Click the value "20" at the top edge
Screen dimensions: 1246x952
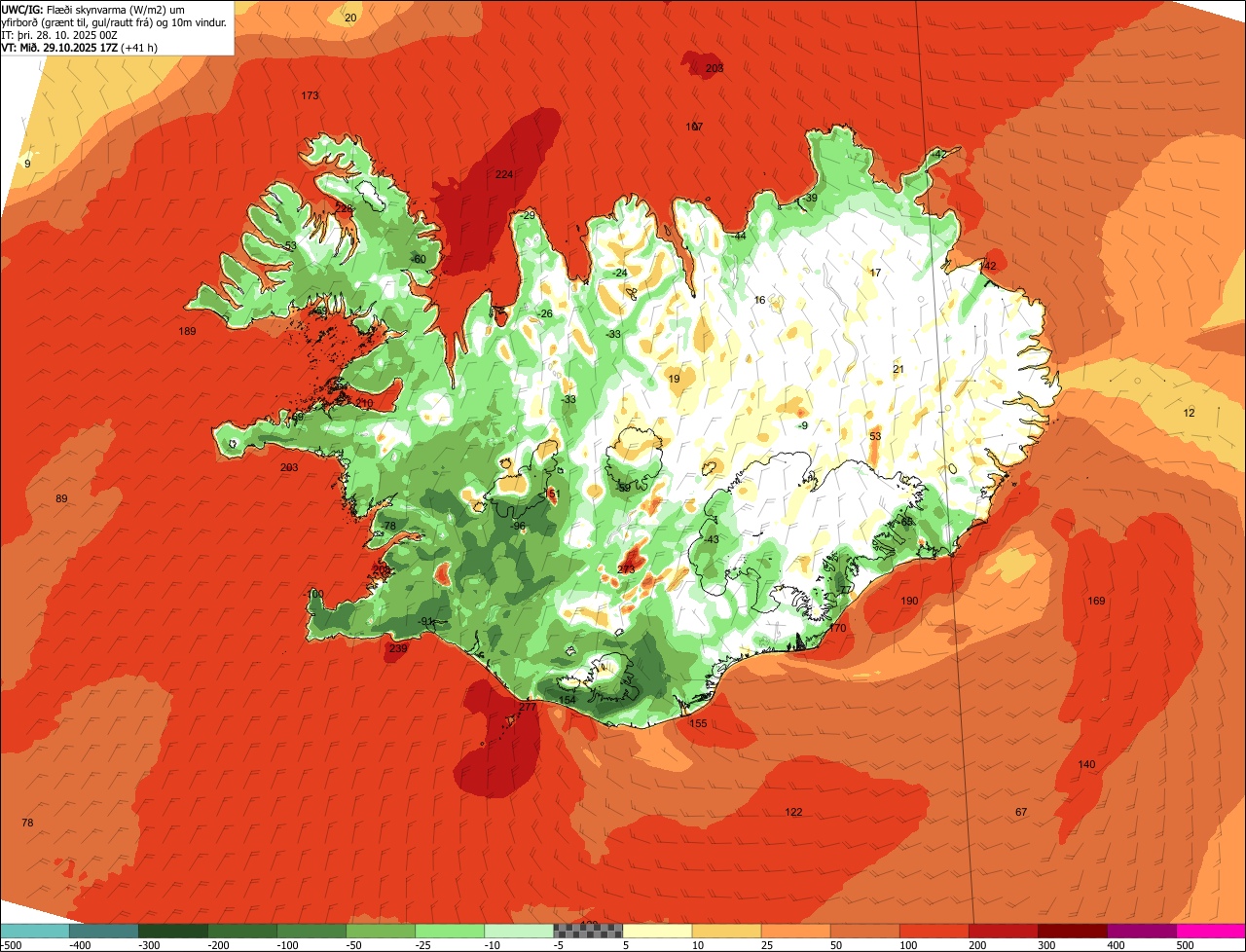click(350, 18)
